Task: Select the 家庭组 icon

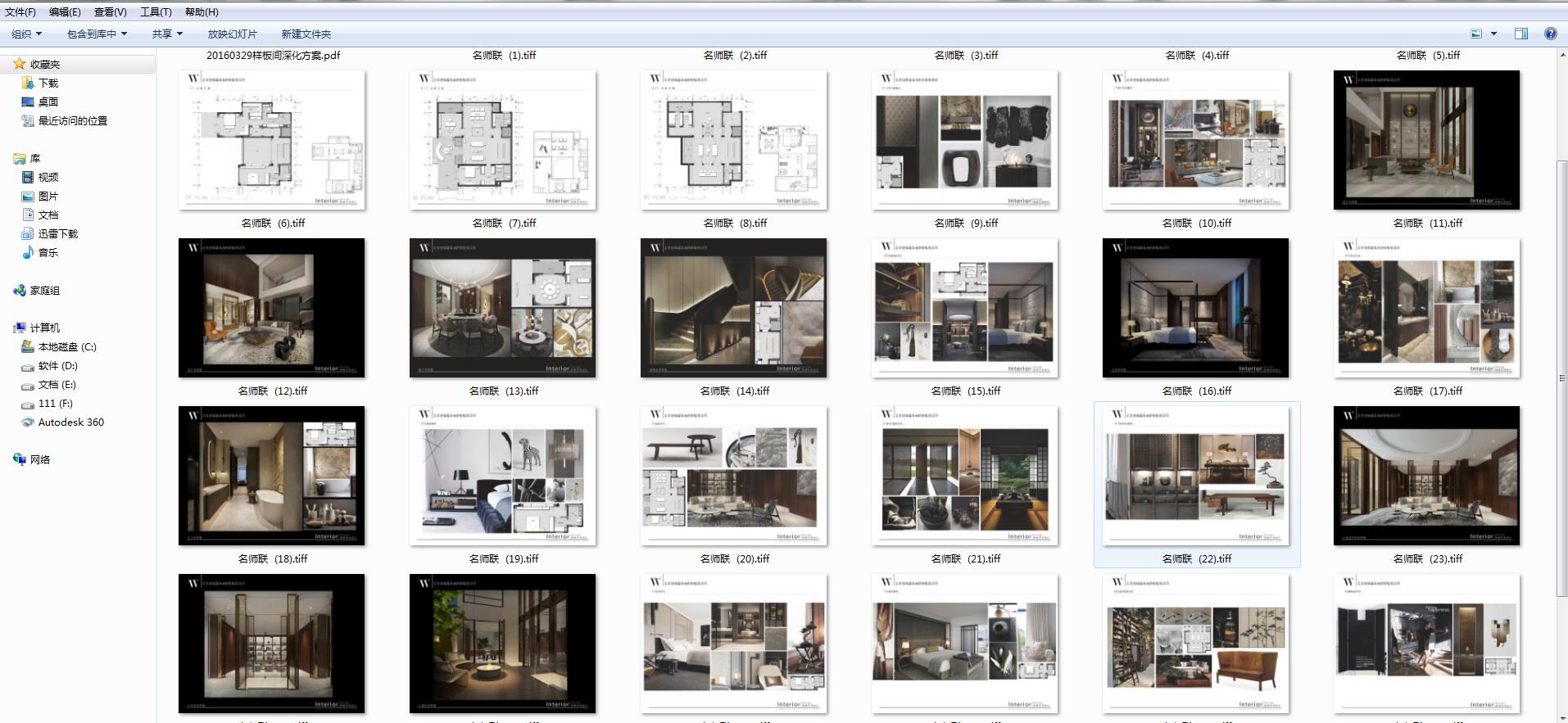Action: click(x=20, y=290)
